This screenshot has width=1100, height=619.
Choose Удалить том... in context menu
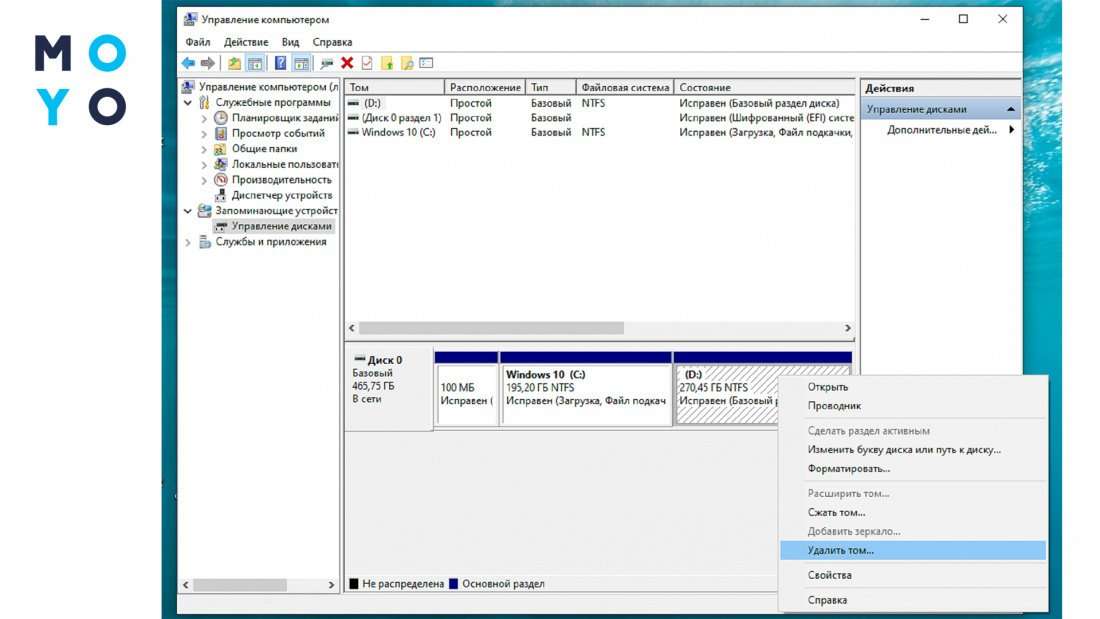tap(840, 550)
